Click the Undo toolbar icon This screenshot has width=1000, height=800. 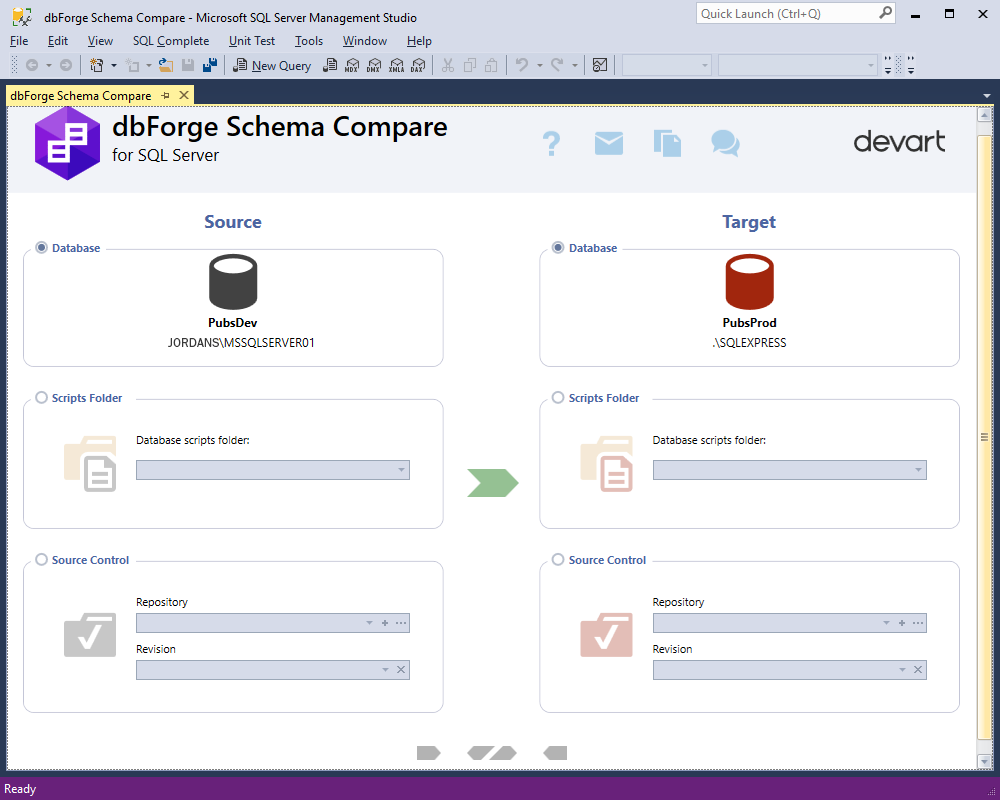(x=522, y=65)
